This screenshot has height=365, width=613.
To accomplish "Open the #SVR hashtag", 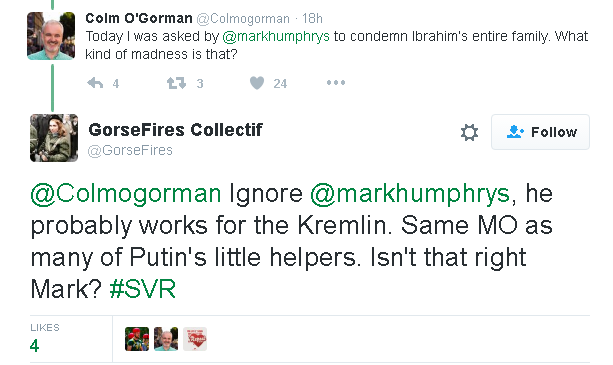I will pos(143,289).
